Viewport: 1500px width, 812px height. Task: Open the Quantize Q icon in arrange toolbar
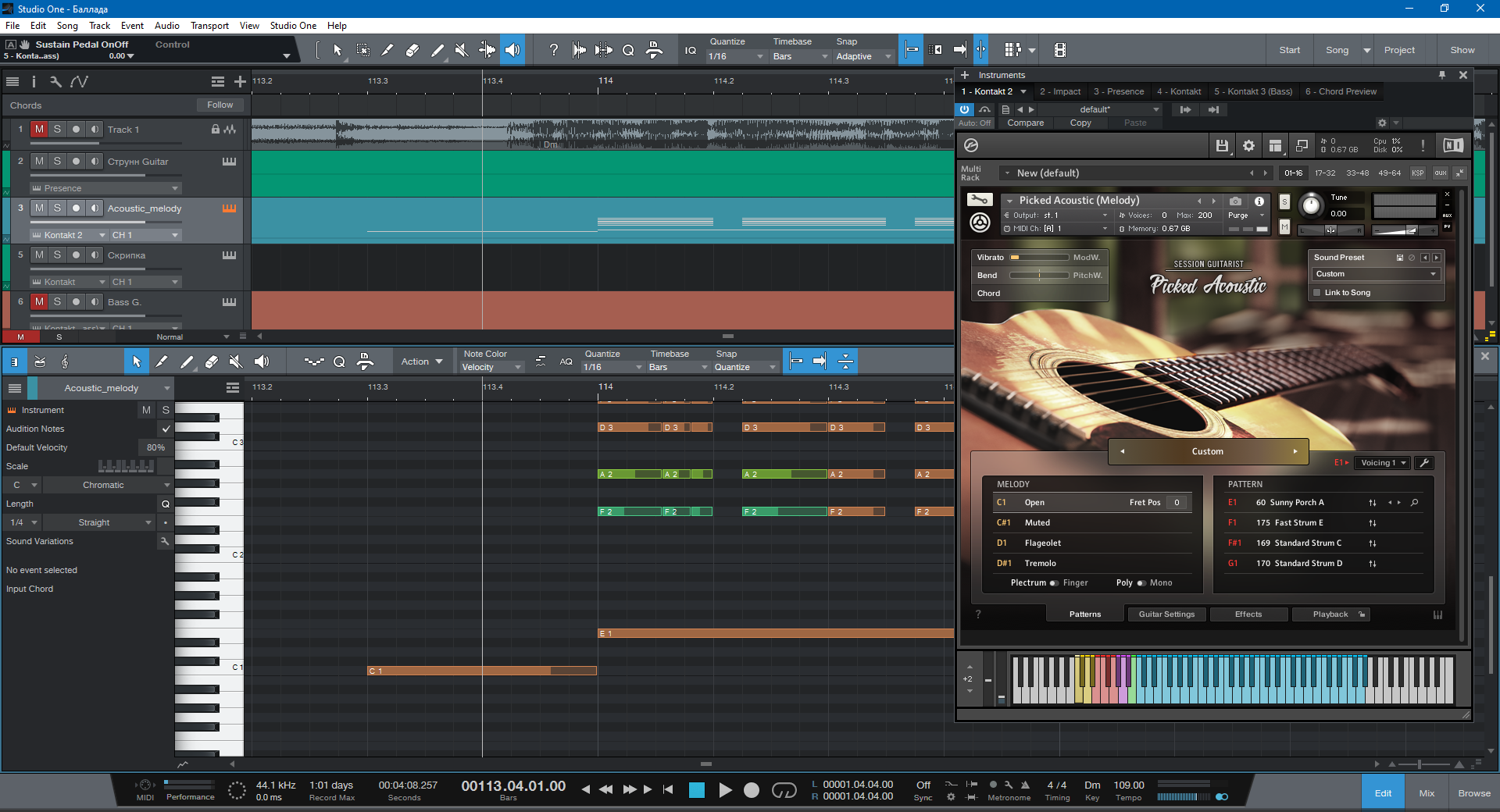tap(628, 50)
